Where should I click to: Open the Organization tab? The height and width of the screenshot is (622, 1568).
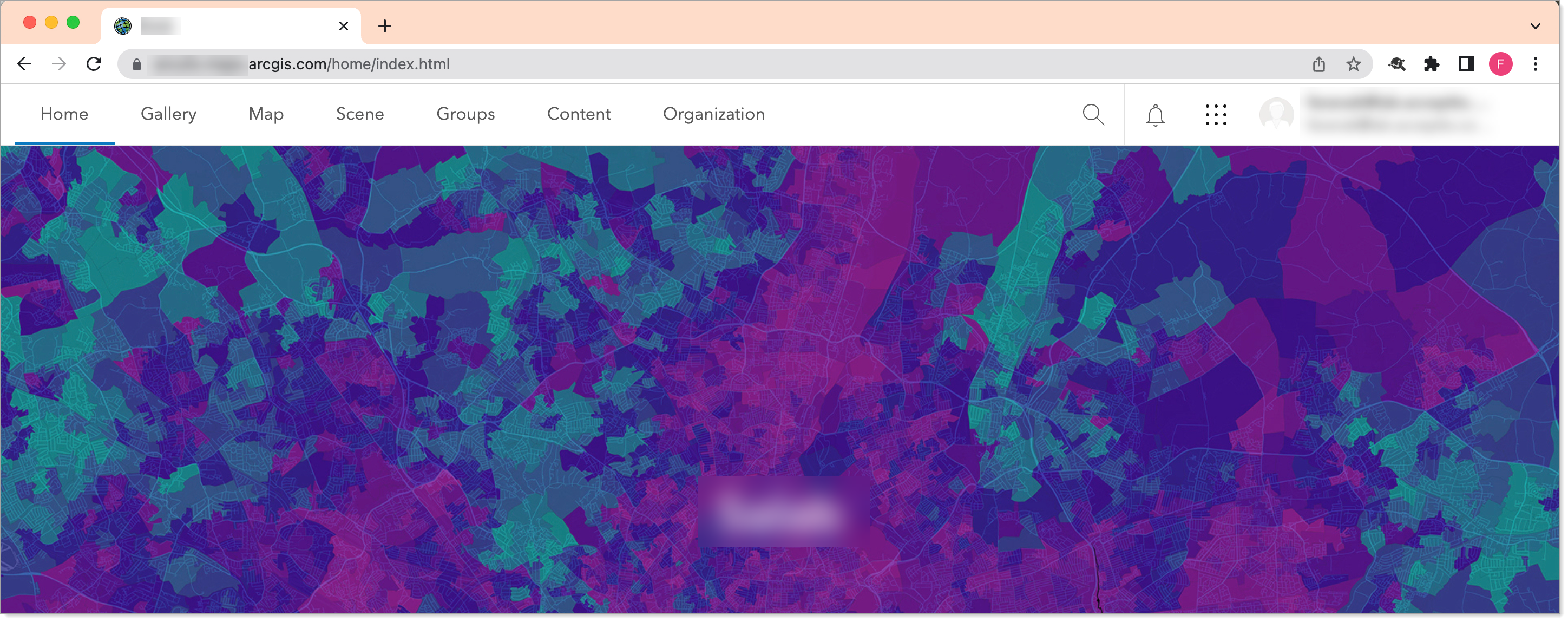tap(713, 114)
